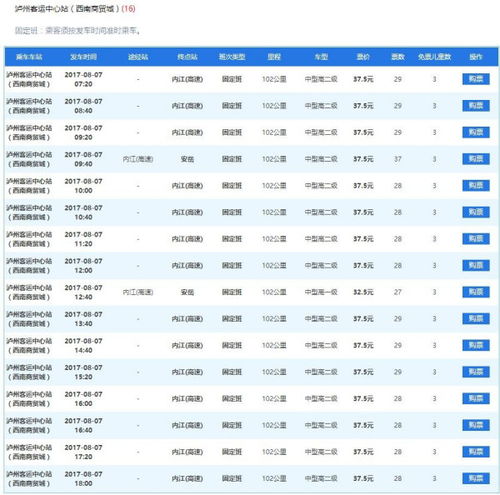Click the 车型 column header
500x495 pixels.
(x=321, y=57)
